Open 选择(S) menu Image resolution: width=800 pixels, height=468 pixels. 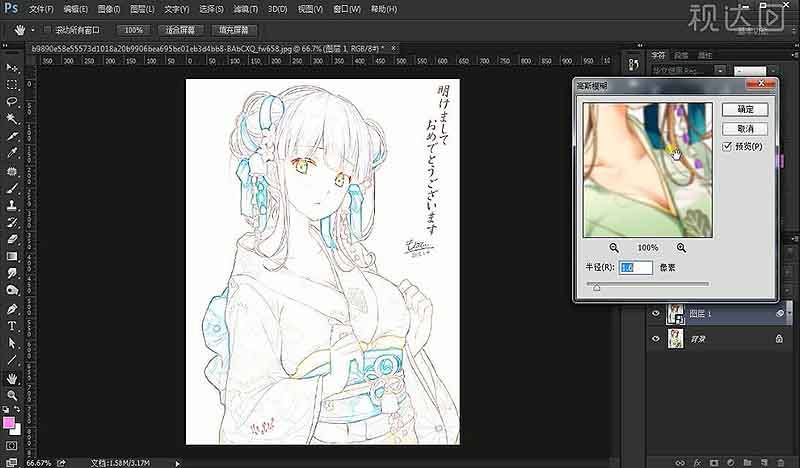coord(211,9)
